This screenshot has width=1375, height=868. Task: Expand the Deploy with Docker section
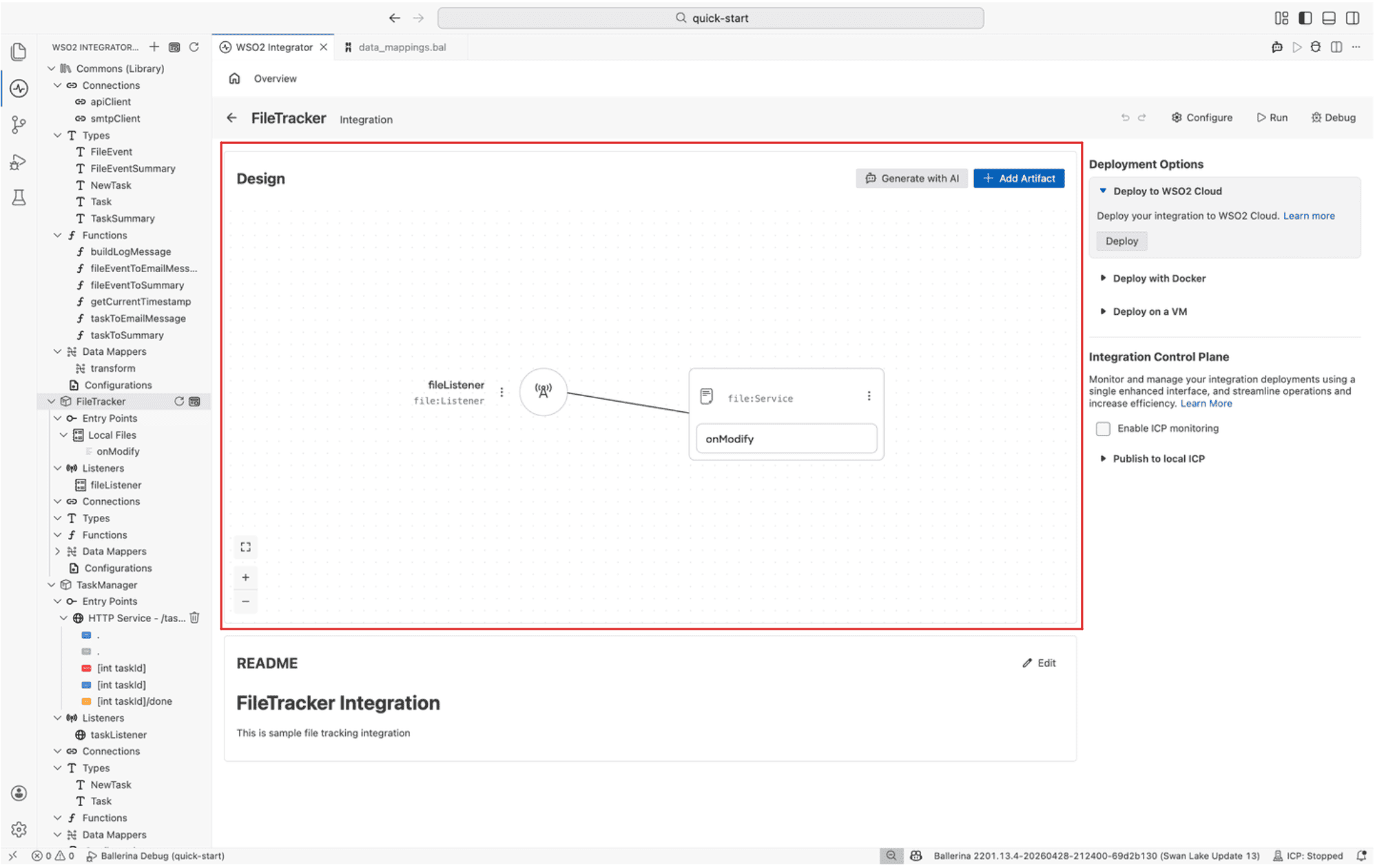[1103, 278]
